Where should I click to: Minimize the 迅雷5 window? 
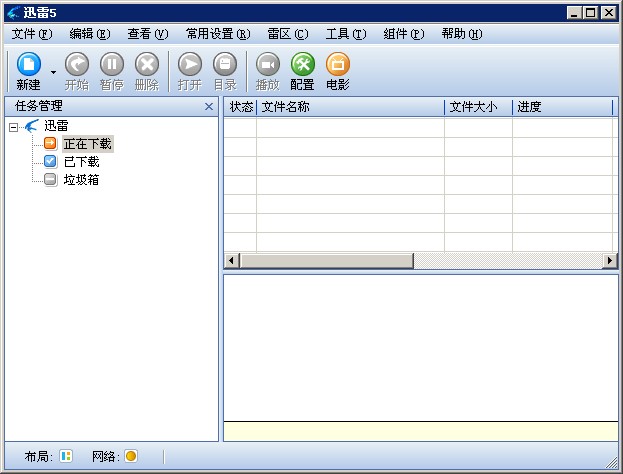pyautogui.click(x=574, y=13)
